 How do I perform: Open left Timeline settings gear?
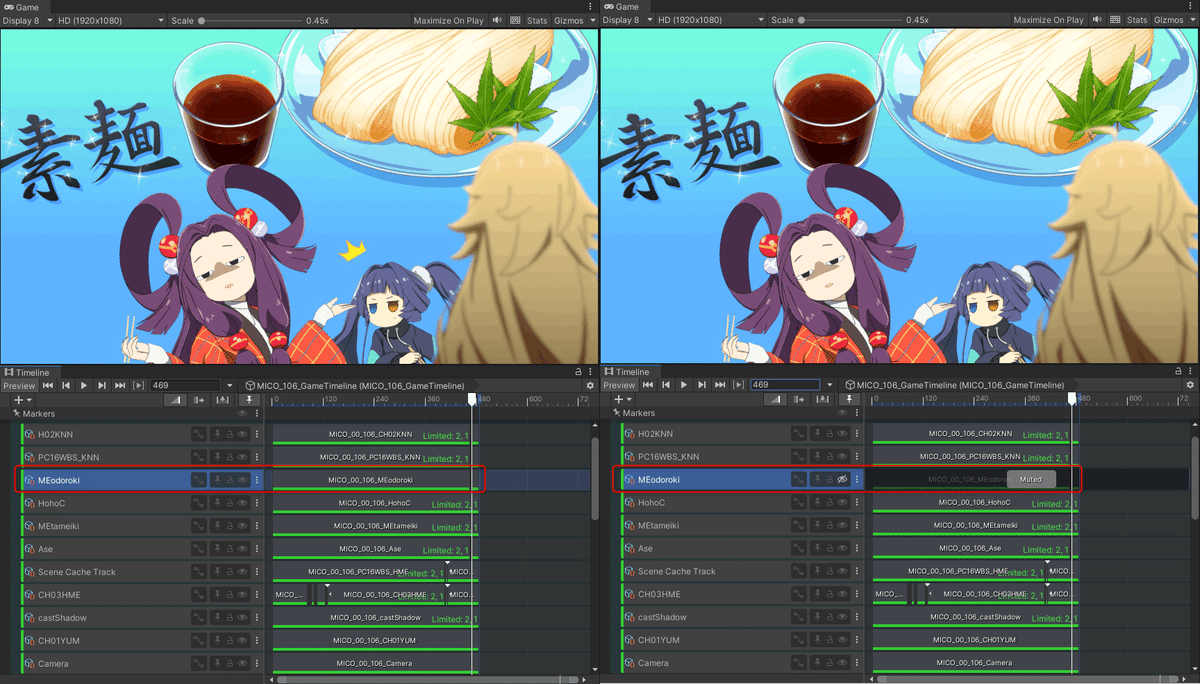click(x=590, y=385)
